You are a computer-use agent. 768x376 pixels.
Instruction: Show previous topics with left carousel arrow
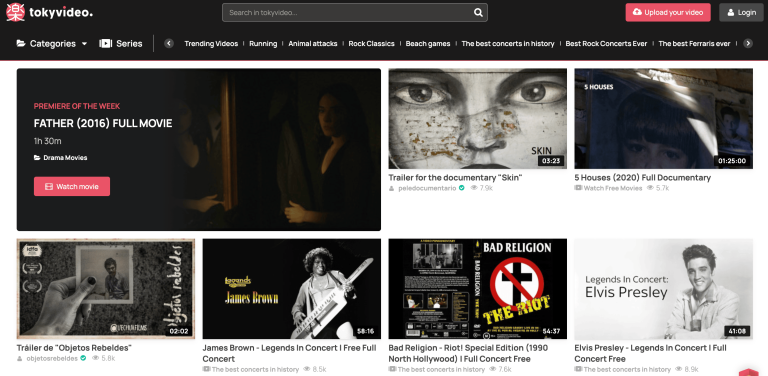[x=169, y=44]
